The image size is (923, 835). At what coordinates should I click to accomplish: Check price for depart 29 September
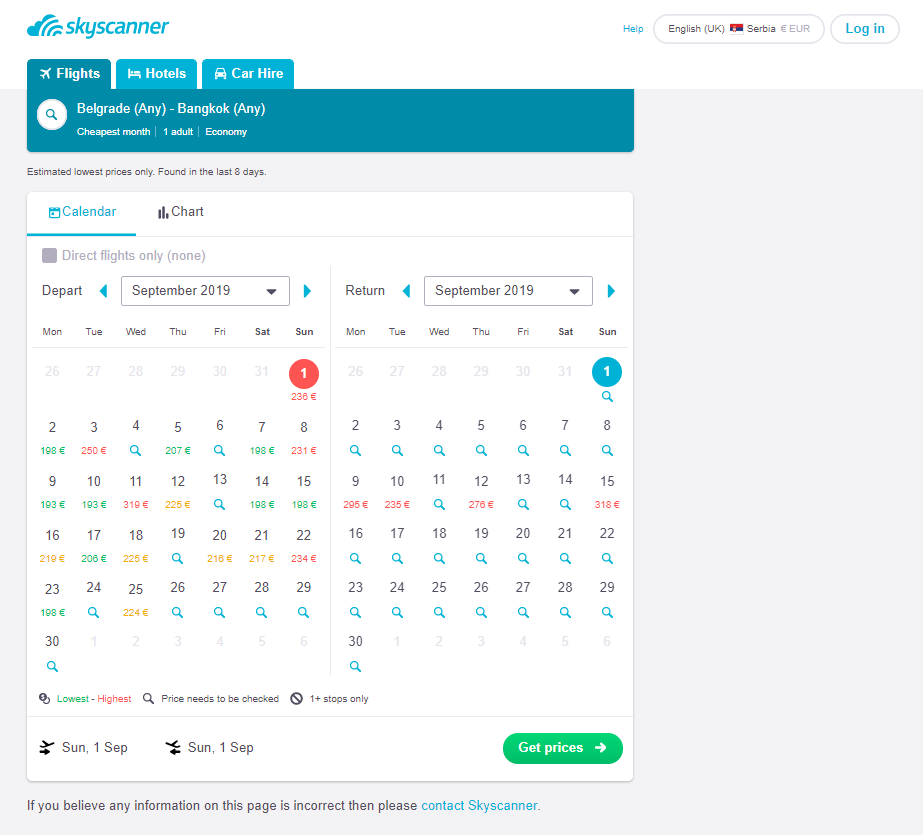(304, 612)
